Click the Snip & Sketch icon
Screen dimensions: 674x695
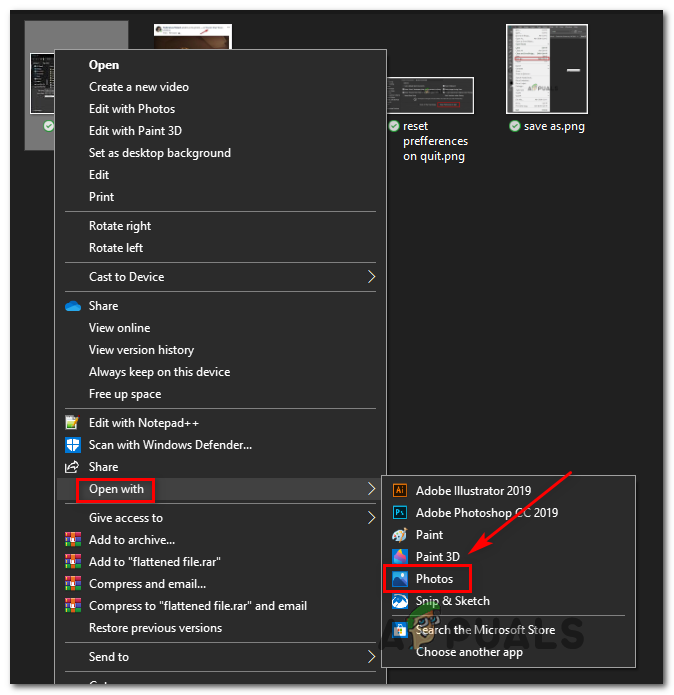click(400, 601)
